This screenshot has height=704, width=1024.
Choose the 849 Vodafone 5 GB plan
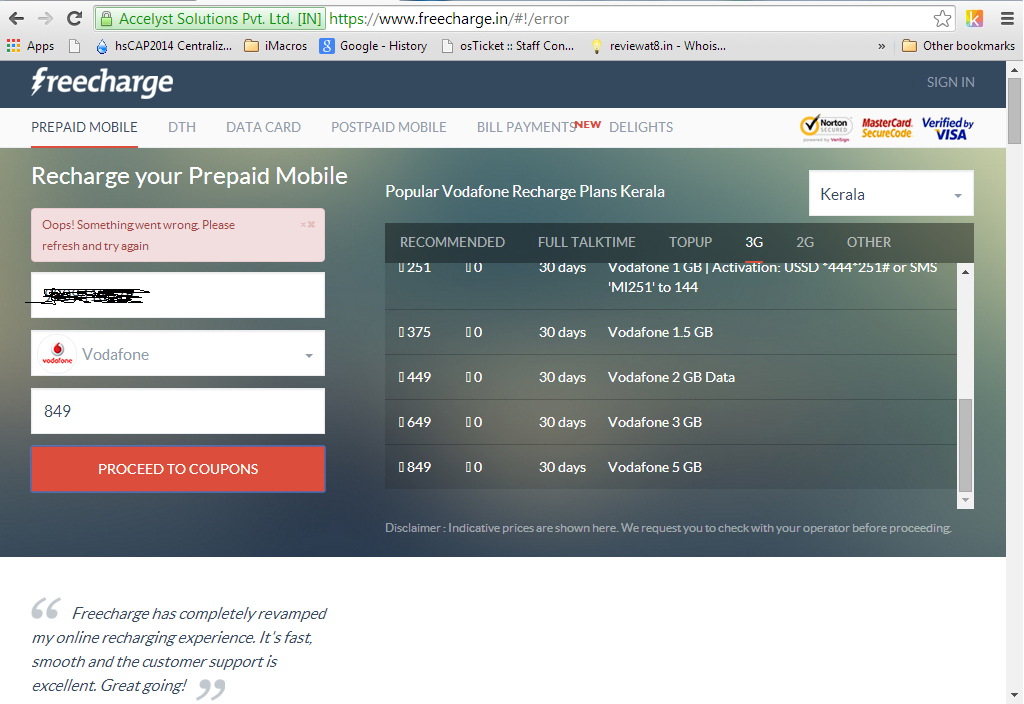671,468
